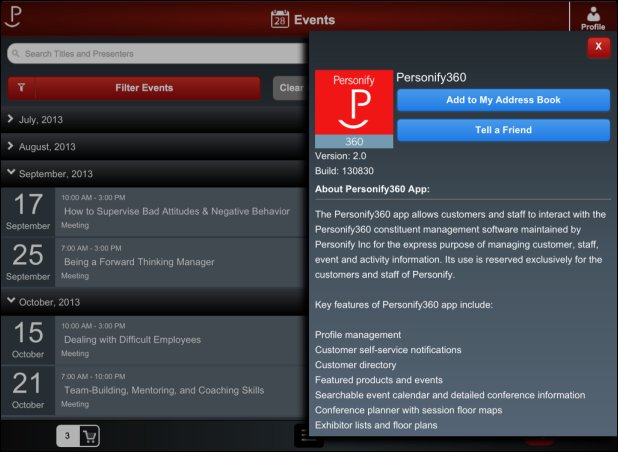
Task: Focus the Search Titles and Presenters field
Action: click(x=158, y=53)
